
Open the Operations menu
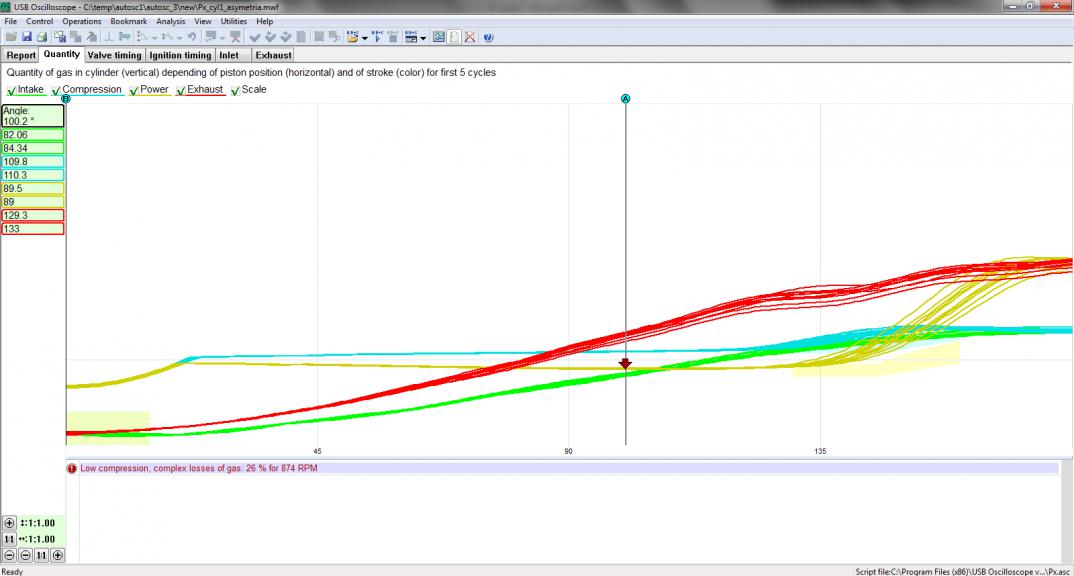coord(82,21)
